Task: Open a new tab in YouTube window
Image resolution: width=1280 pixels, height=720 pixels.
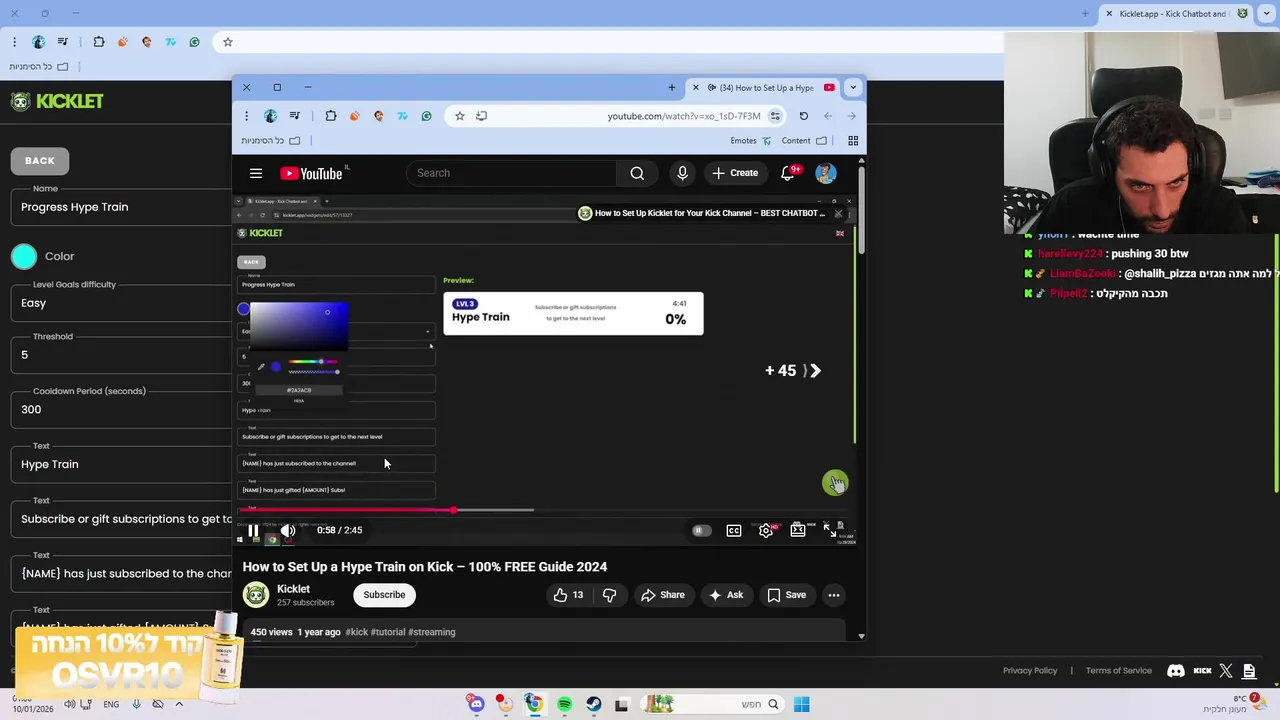Action: tap(672, 87)
